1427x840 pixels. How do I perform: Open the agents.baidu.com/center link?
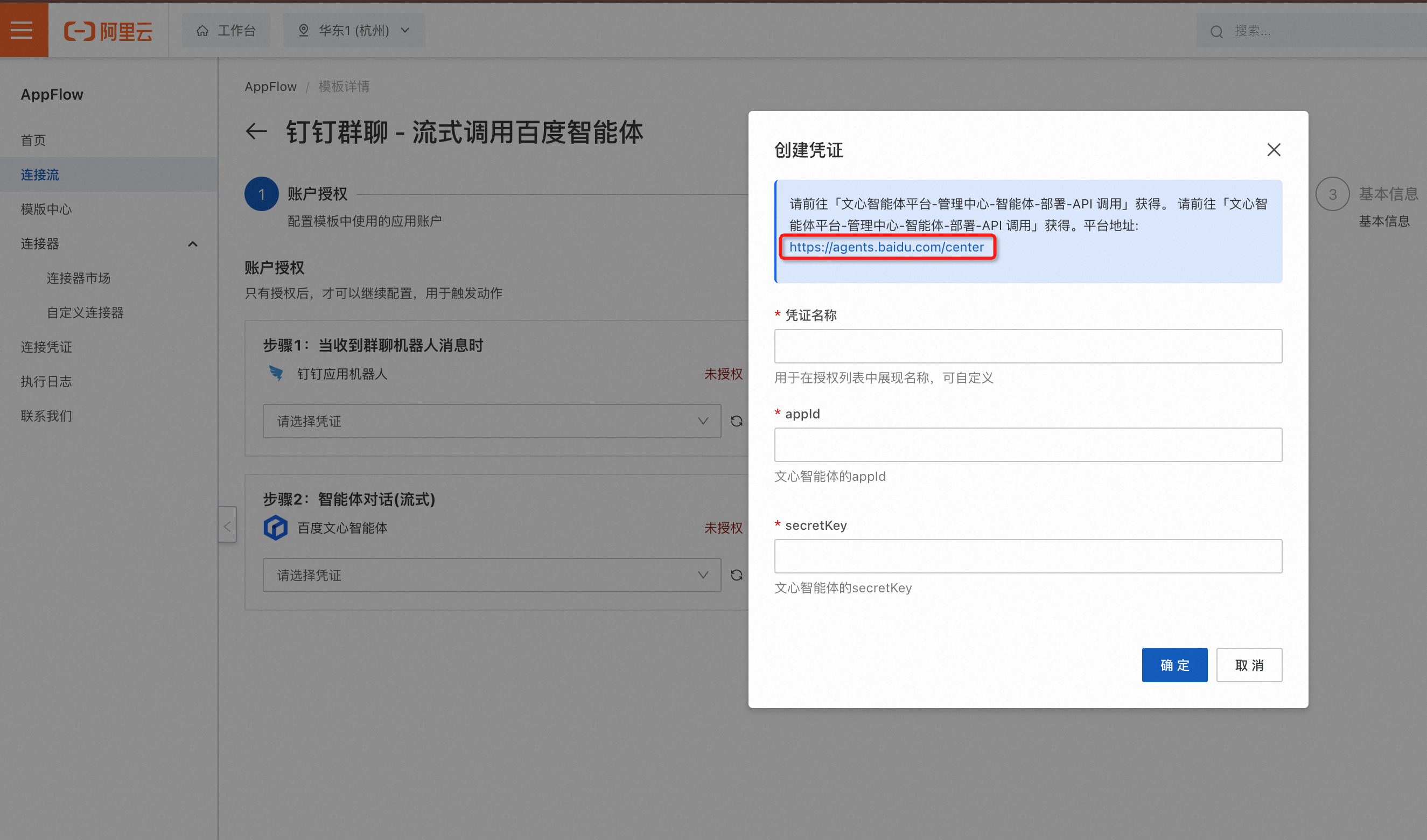[886, 247]
